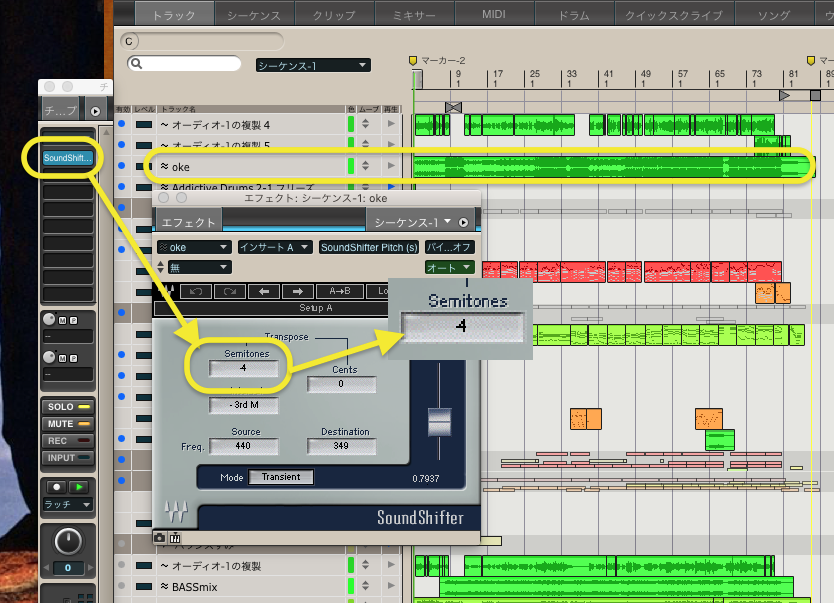Click the Destination frequency field 349
This screenshot has height=603, width=834.
coord(341,446)
